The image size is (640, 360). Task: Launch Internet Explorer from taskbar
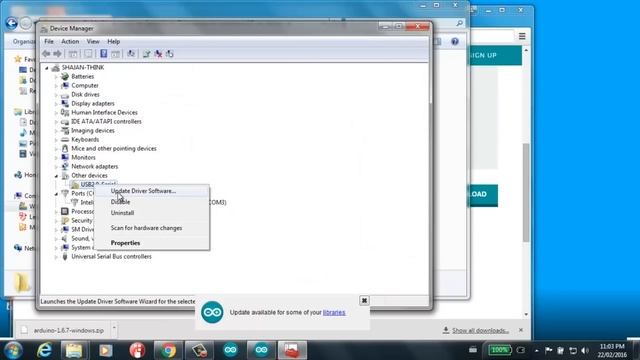coord(44,350)
